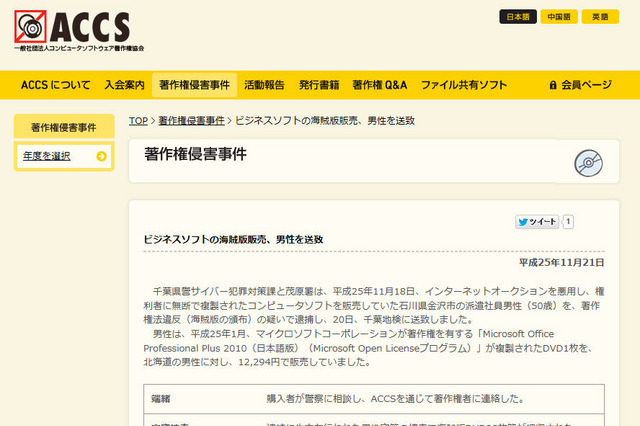Open the 活動報告 menu item

coord(264,85)
